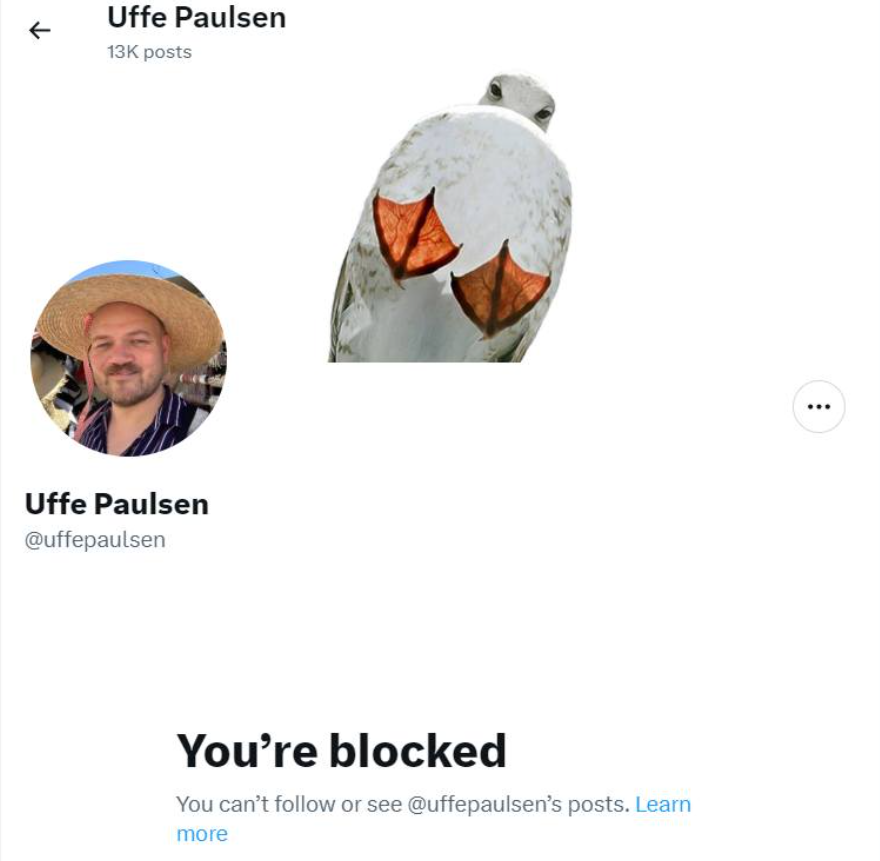This screenshot has width=880, height=861.
Task: Click the word "more" on the second line
Action: point(202,834)
